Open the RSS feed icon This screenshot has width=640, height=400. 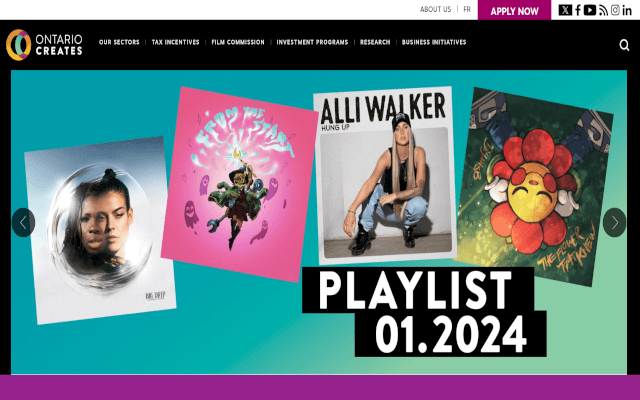(x=603, y=10)
